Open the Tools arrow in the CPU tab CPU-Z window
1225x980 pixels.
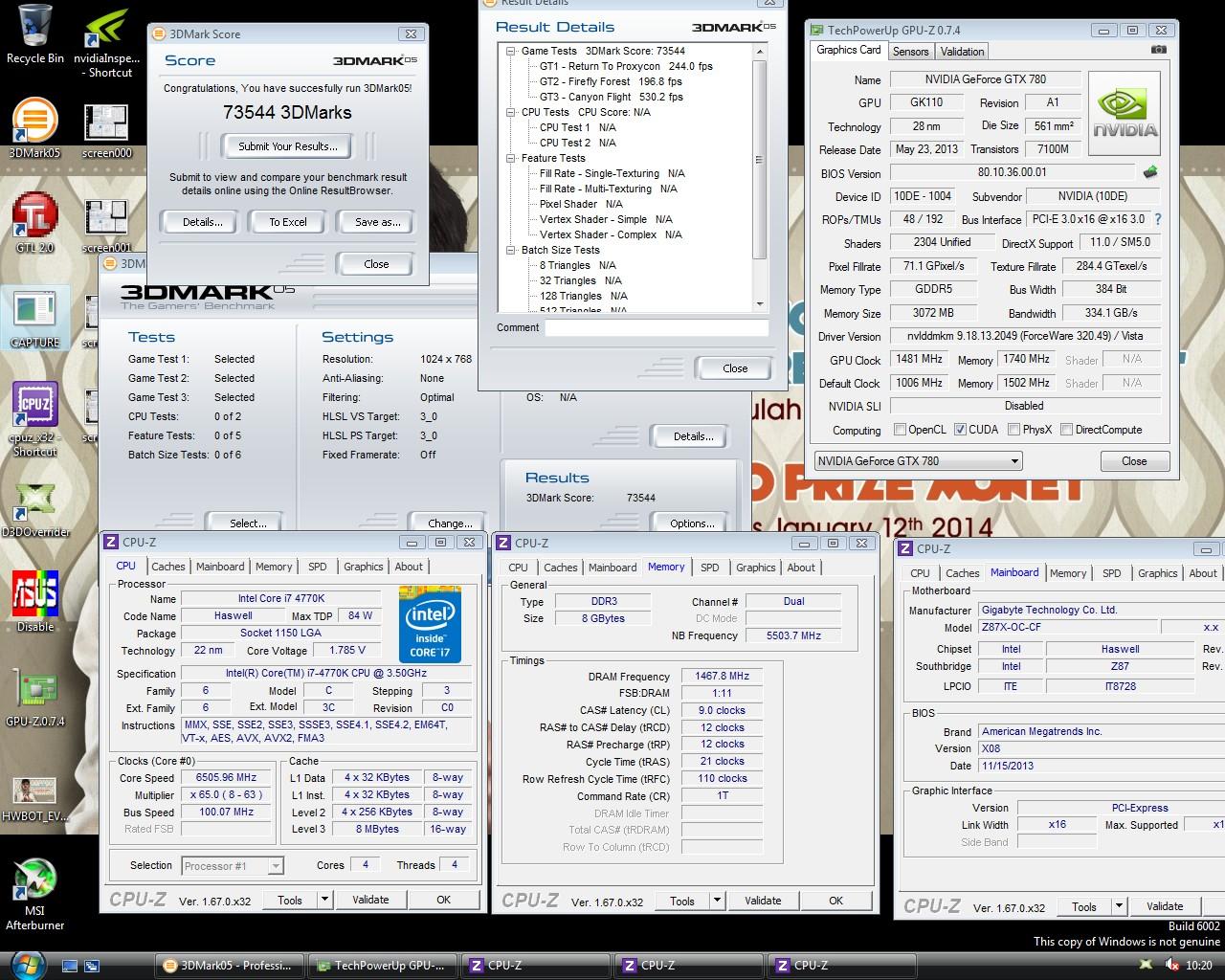[x=324, y=900]
